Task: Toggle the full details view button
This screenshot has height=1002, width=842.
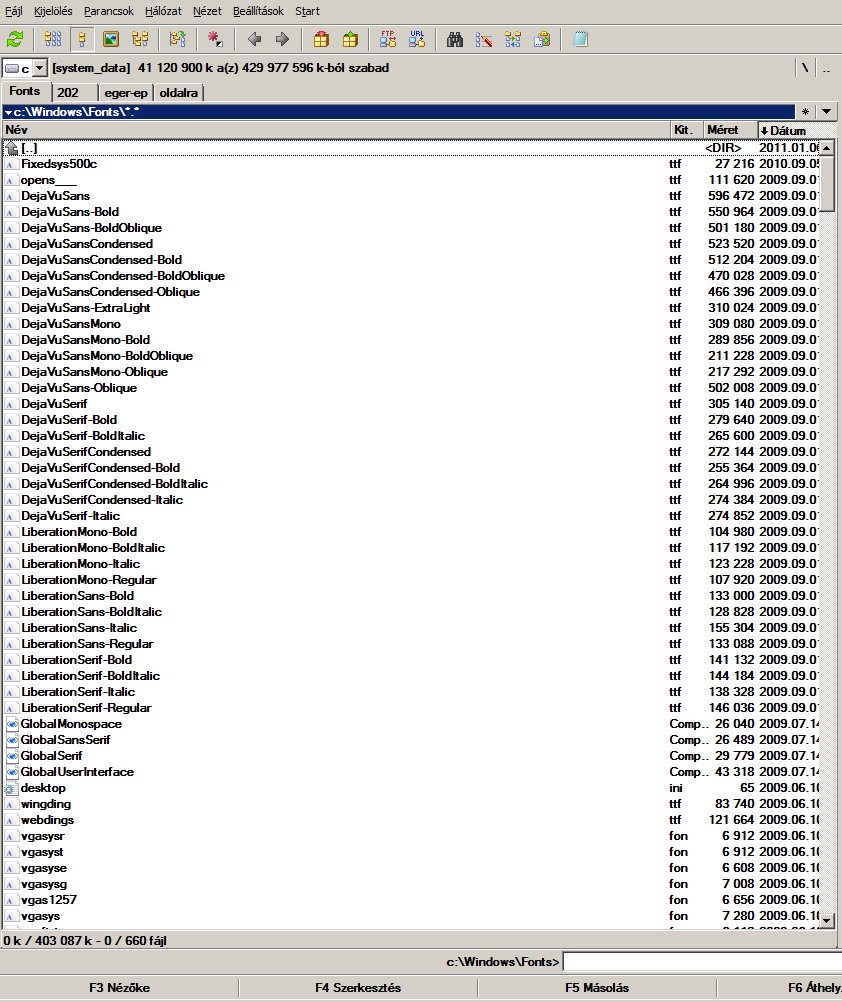Action: click(82, 40)
